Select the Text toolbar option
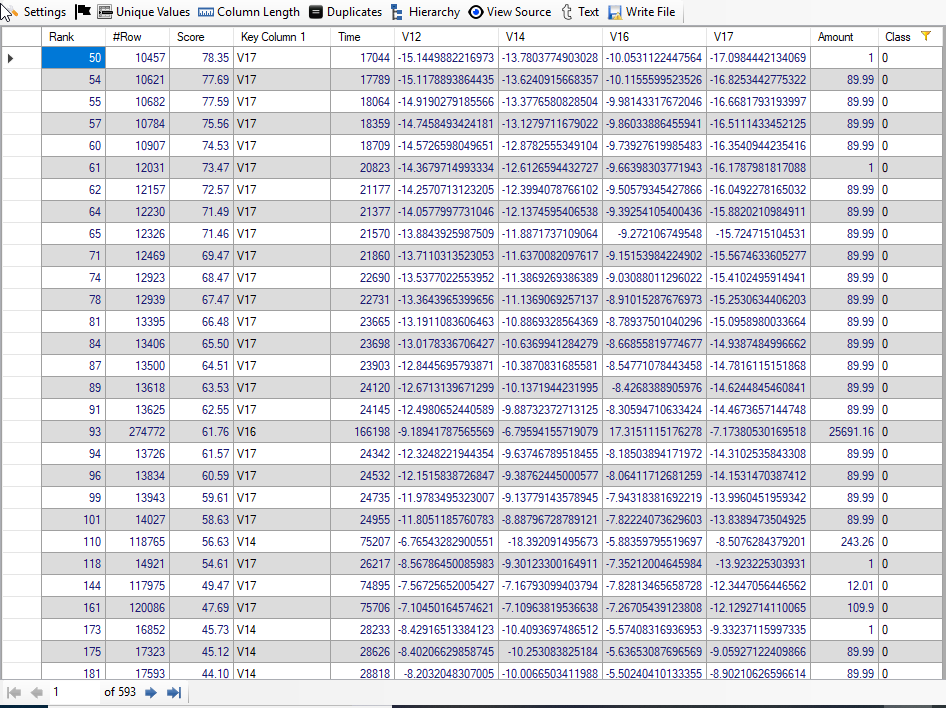 click(580, 12)
